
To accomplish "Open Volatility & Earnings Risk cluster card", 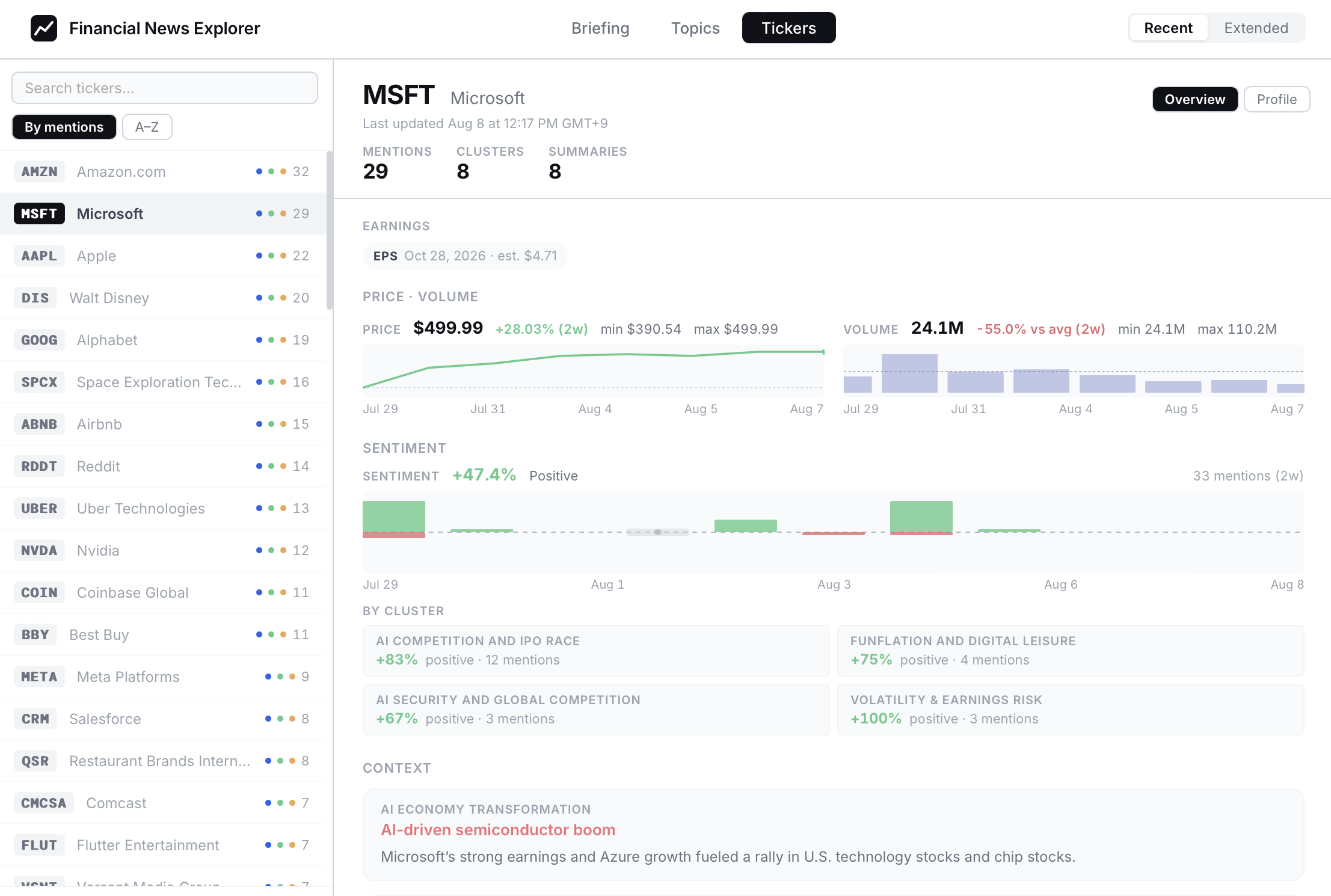I will pos(1071,710).
